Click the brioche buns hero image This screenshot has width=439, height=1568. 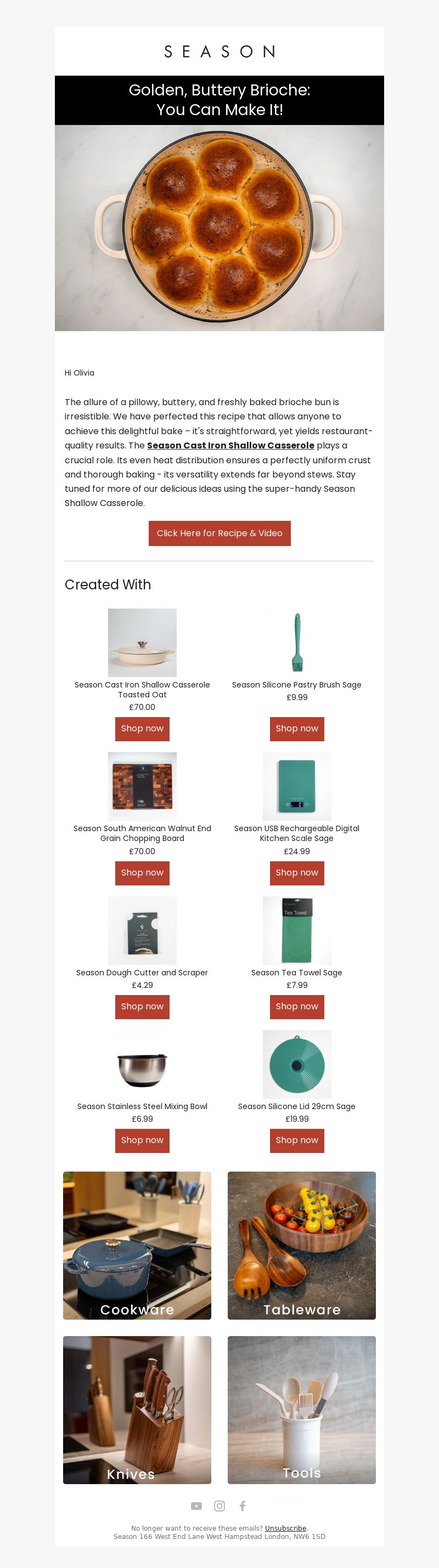(x=219, y=228)
